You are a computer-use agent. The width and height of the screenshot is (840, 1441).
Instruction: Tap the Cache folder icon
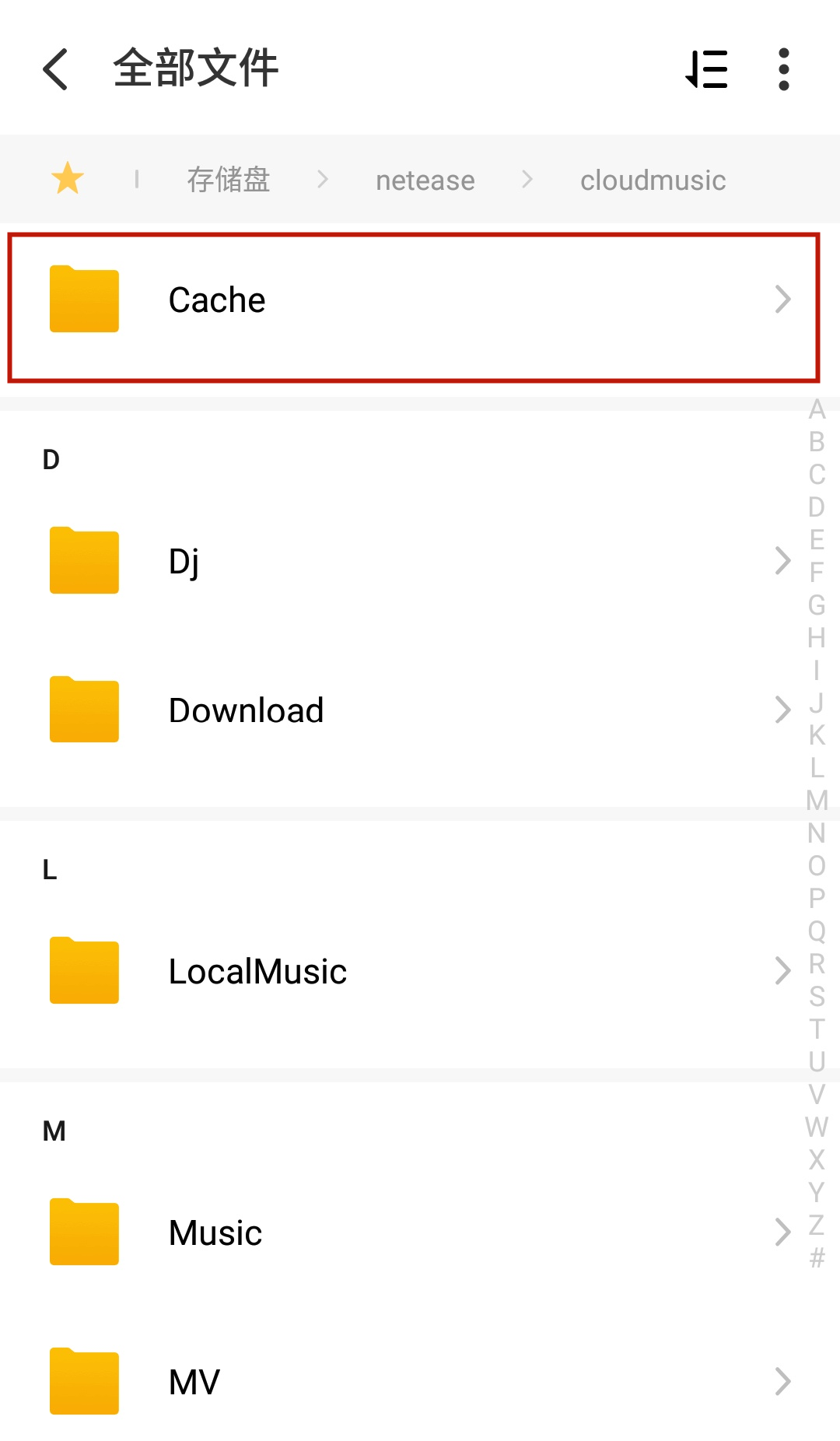(84, 300)
